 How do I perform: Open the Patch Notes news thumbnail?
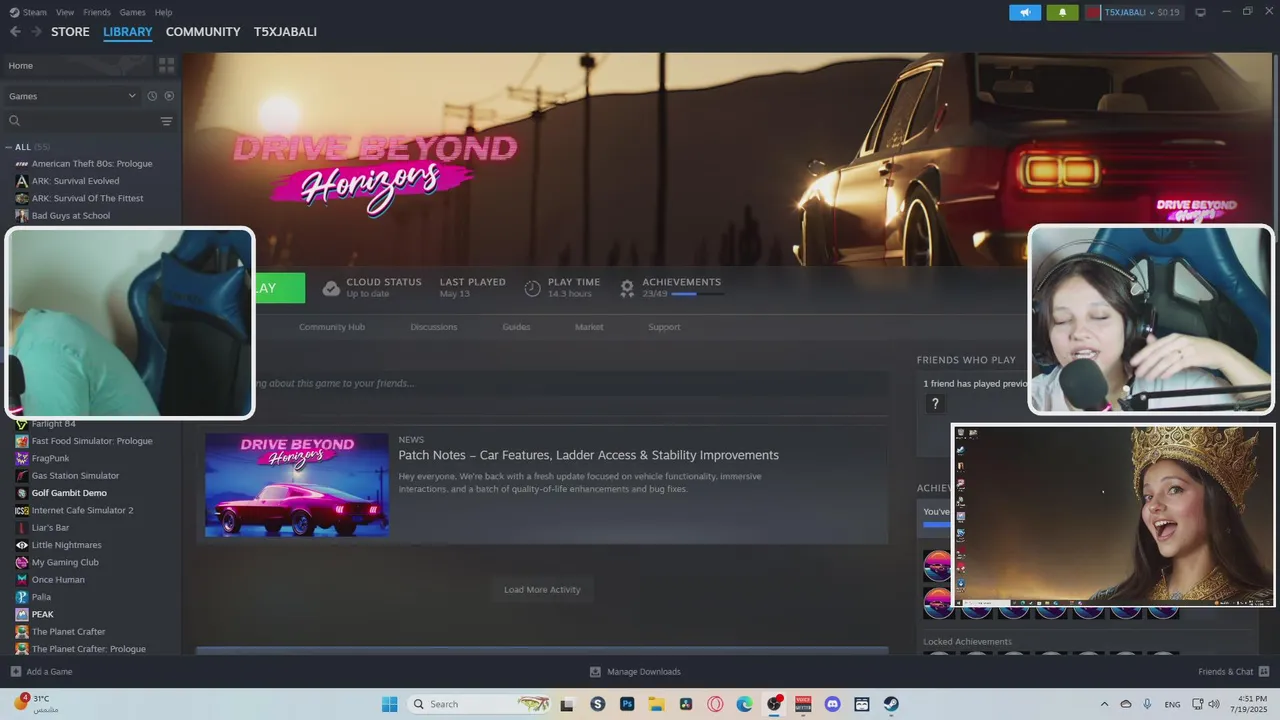296,485
